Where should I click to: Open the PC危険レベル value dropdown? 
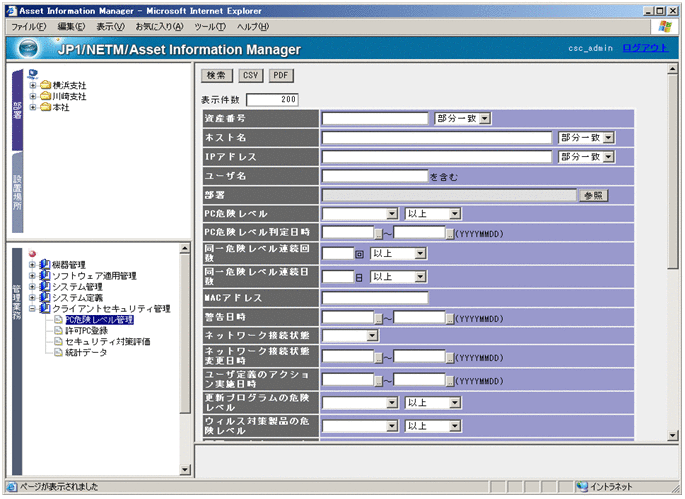pyautogui.click(x=391, y=213)
